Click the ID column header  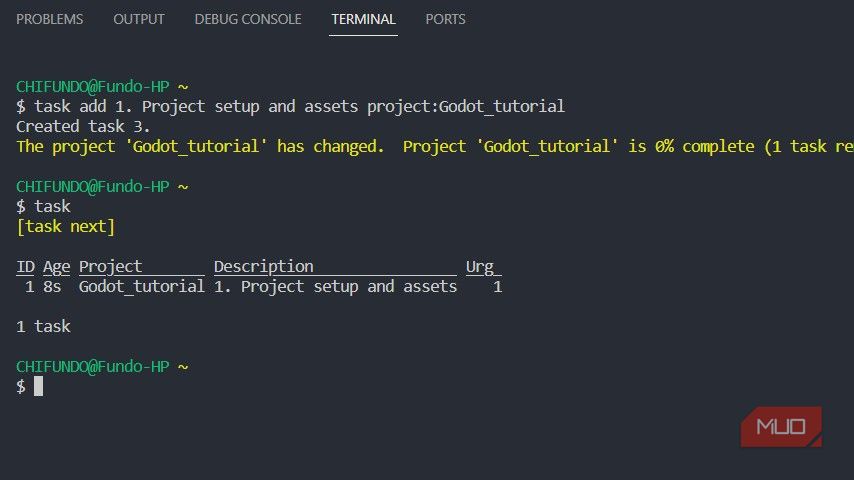[x=25, y=266]
